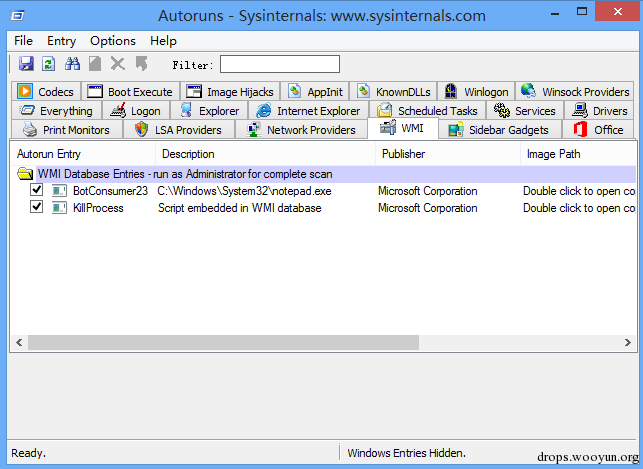The image size is (643, 469).
Task: Click the Properties page toolbar icon
Action: (95, 64)
